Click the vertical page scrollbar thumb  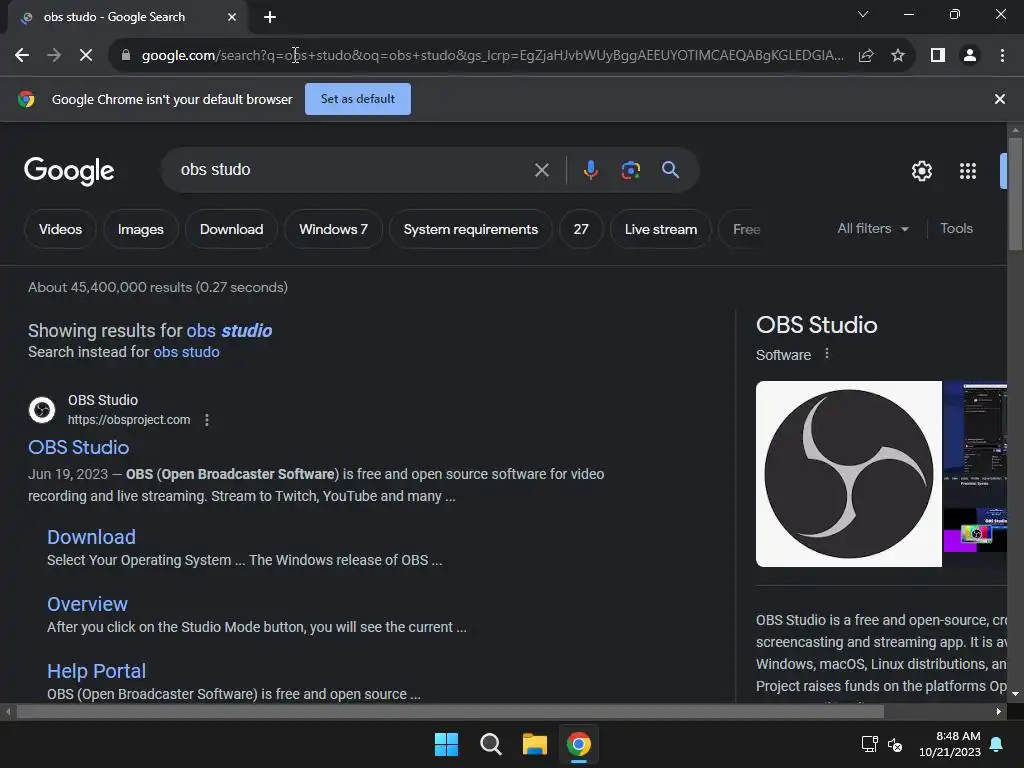(x=1015, y=193)
